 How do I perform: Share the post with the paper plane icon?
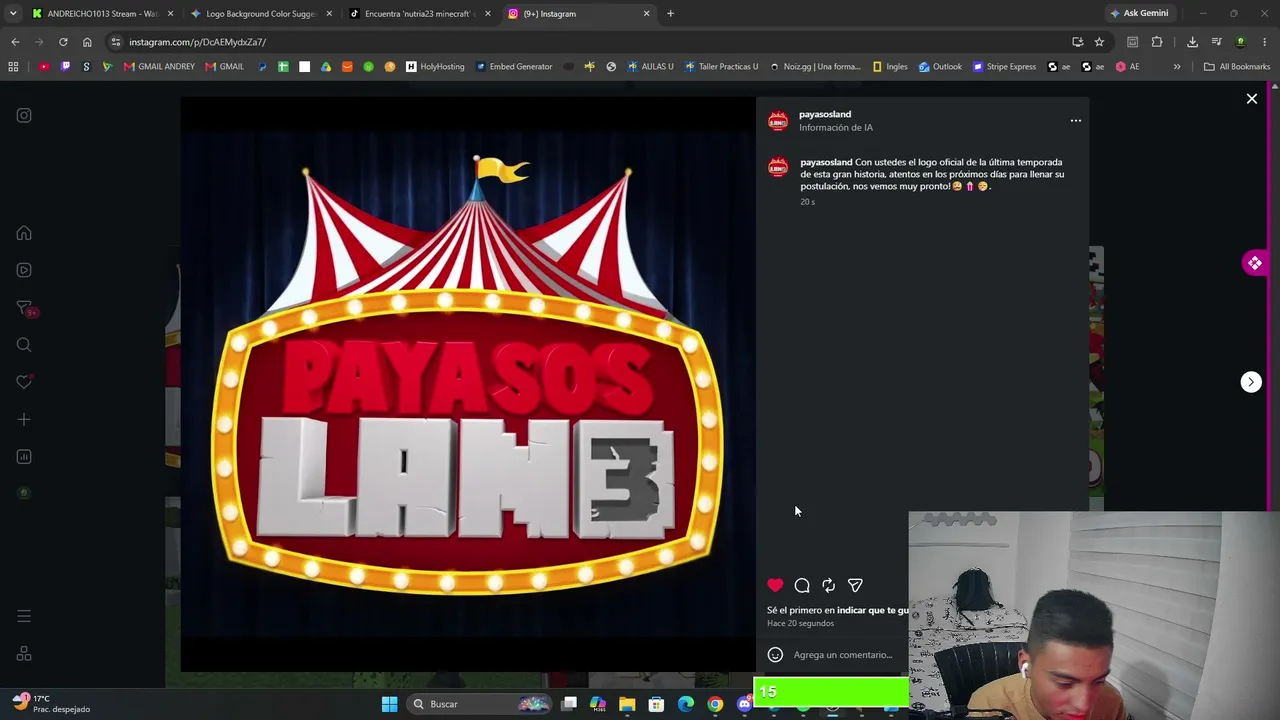tap(855, 585)
